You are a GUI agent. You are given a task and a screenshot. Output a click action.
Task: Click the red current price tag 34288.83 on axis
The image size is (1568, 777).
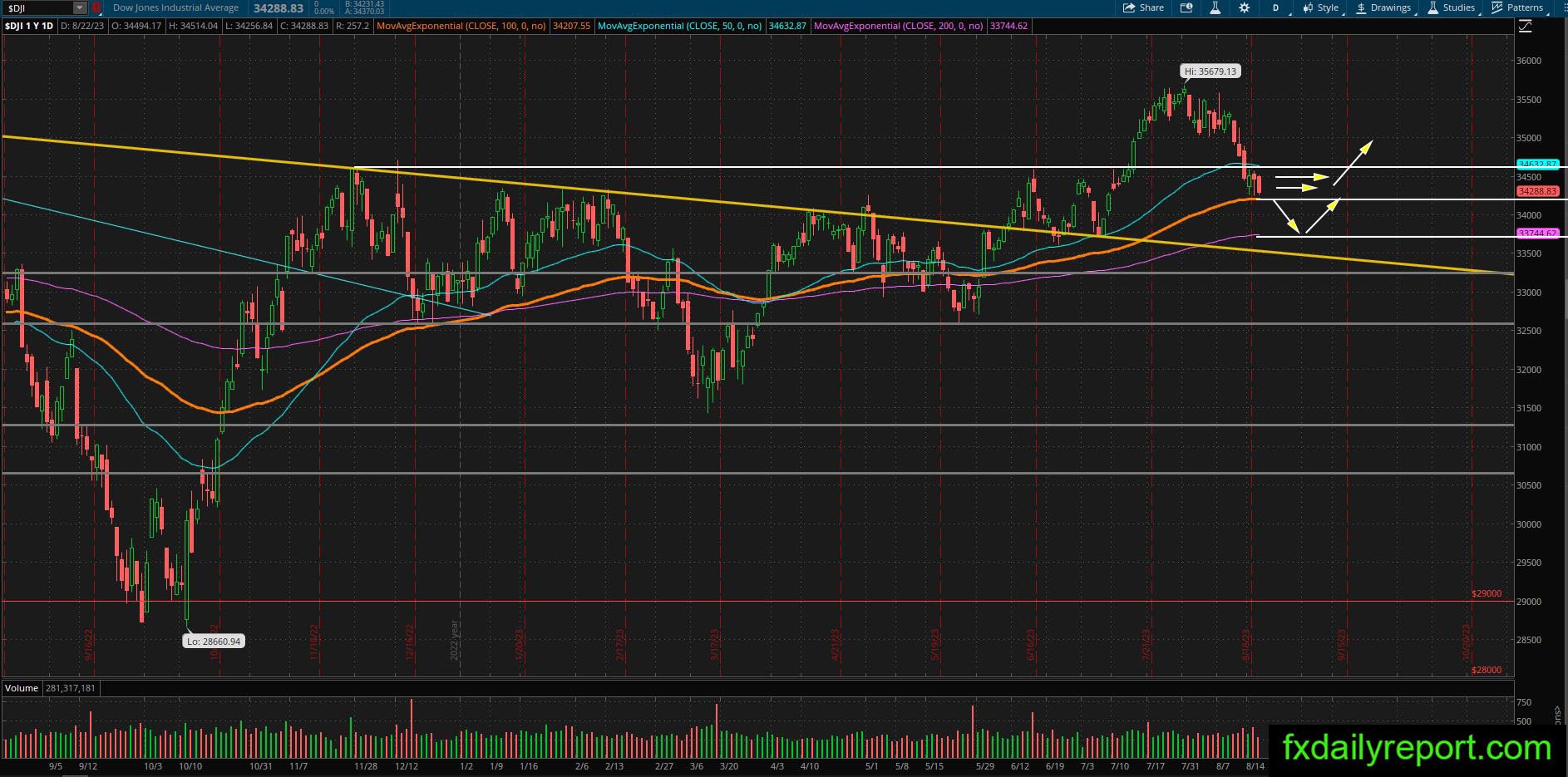1536,191
